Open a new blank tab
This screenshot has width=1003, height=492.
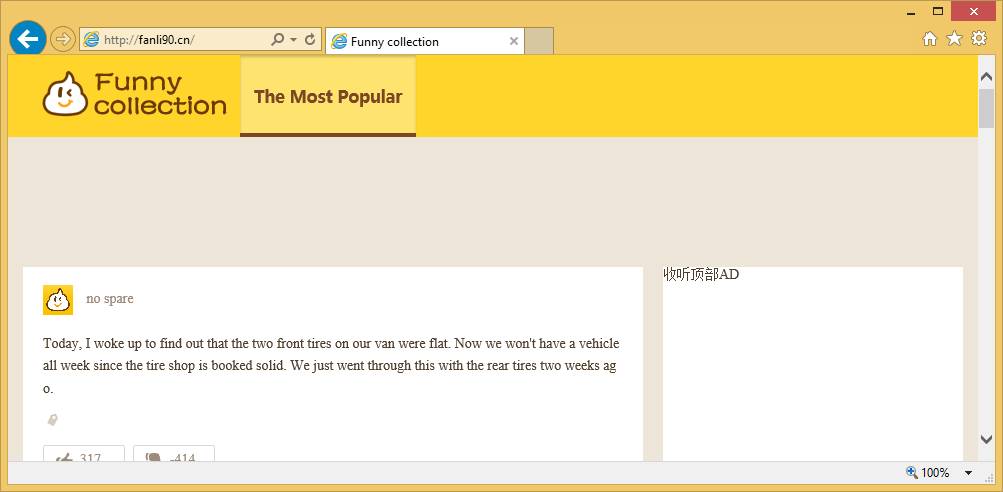pos(539,41)
